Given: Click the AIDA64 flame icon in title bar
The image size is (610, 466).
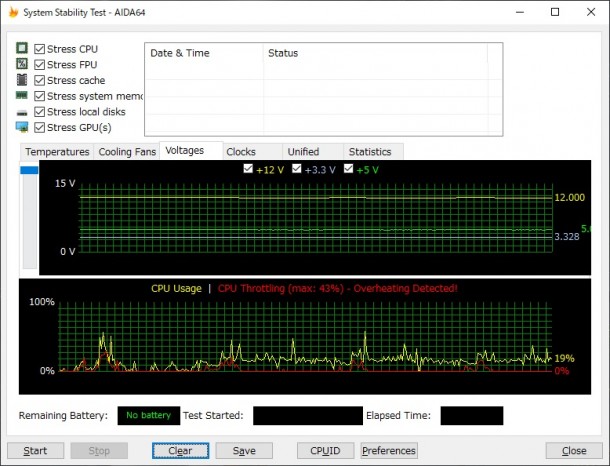Looking at the screenshot, I should pos(13,11).
